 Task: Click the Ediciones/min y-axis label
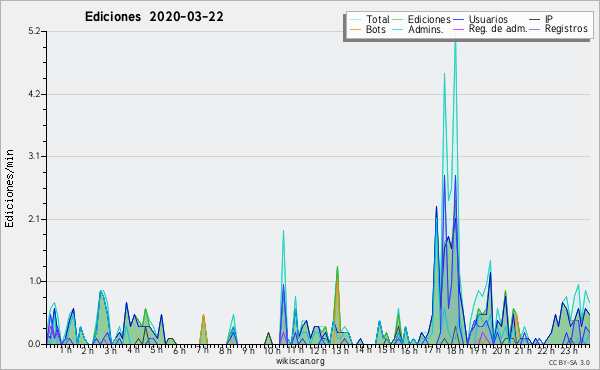click(x=9, y=188)
